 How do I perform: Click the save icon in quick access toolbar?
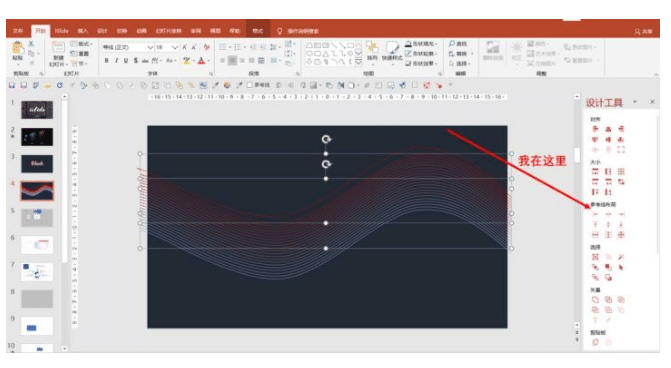point(12,86)
